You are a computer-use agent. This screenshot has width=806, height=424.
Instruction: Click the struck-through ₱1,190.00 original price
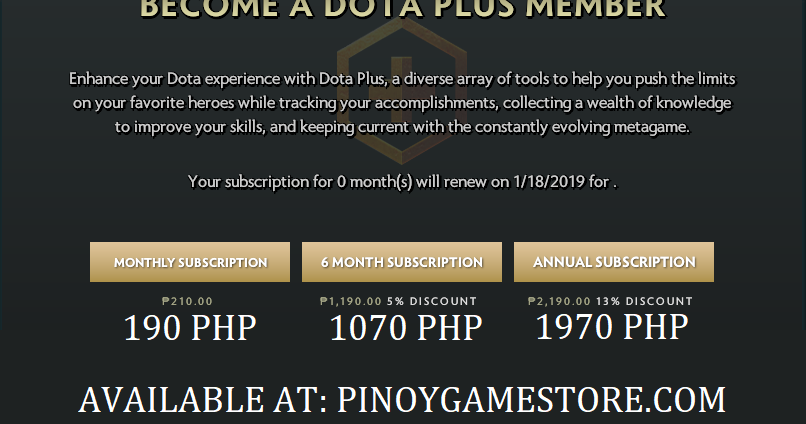351,301
